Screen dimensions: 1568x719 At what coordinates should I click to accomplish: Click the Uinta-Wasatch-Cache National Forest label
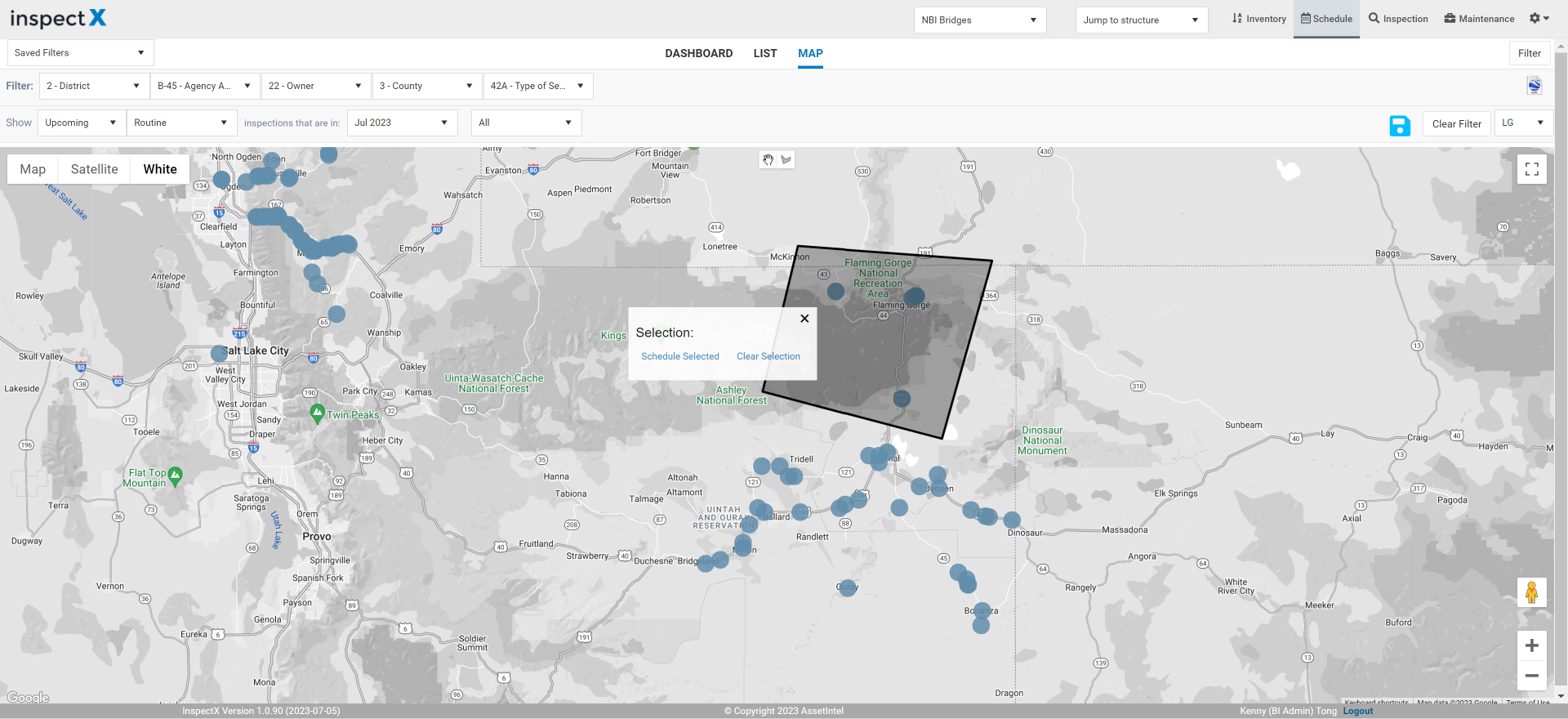click(494, 383)
